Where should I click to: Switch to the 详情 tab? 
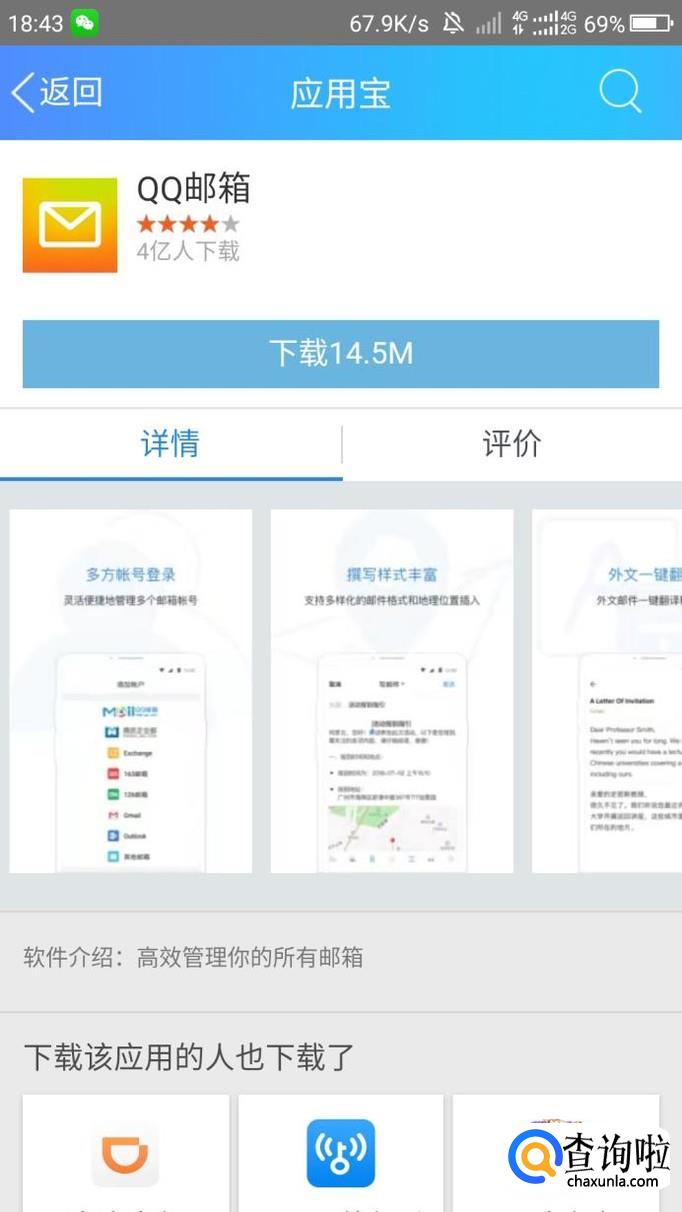pyautogui.click(x=171, y=443)
